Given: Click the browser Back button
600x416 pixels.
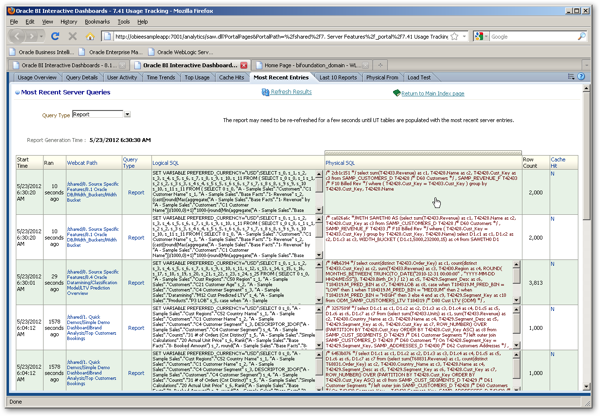Looking at the screenshot, I should point(18,36).
